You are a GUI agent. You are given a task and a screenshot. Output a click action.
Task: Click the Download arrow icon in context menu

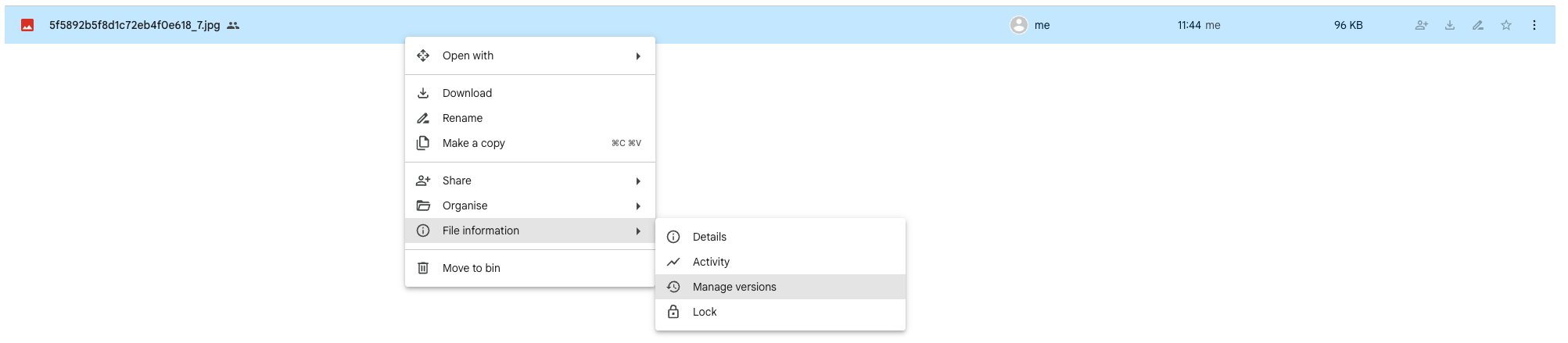[x=423, y=93]
